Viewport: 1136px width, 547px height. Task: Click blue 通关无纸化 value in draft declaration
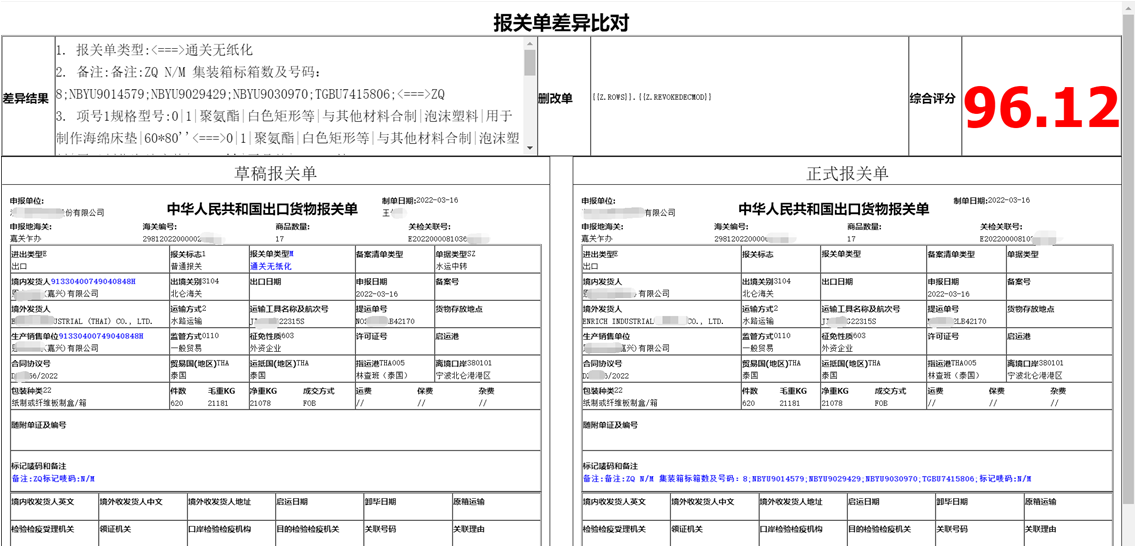click(x=270, y=266)
